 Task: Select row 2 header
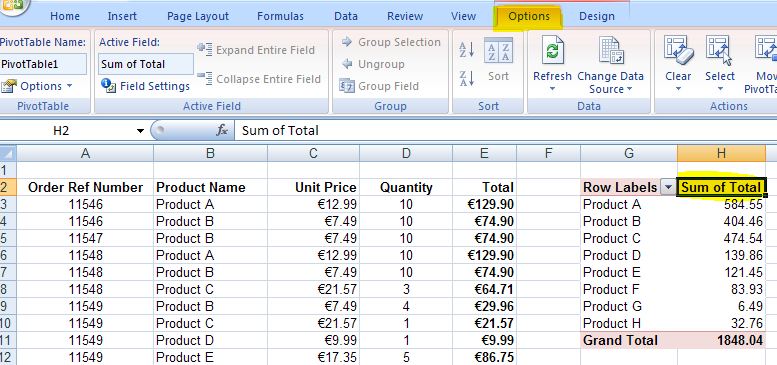coord(8,187)
